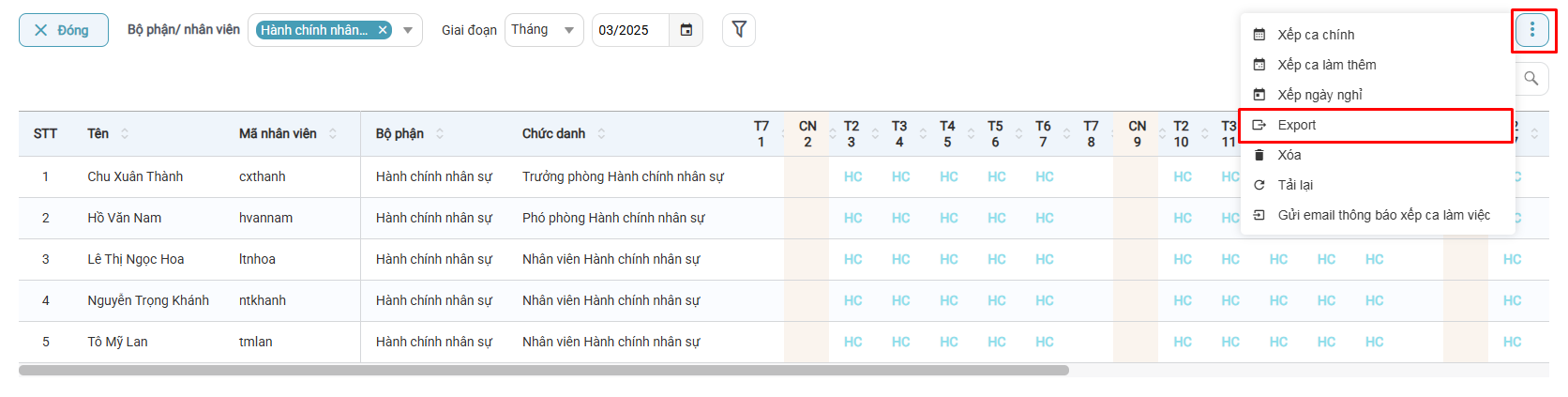This screenshot has width=1568, height=397.
Task: Remove the Hành chính nhân sự tag
Action: pos(383,30)
